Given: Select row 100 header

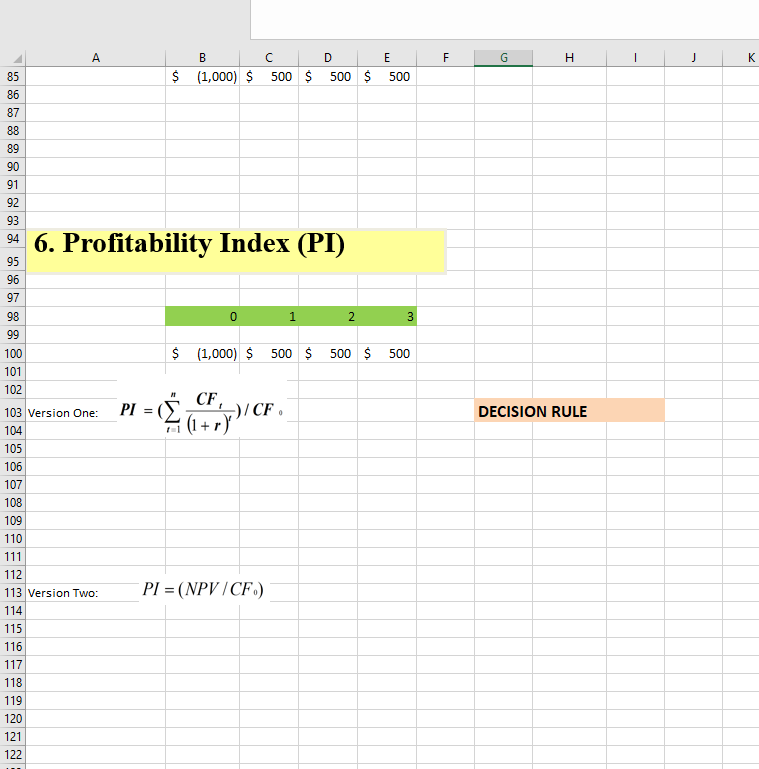Looking at the screenshot, I should (13, 354).
